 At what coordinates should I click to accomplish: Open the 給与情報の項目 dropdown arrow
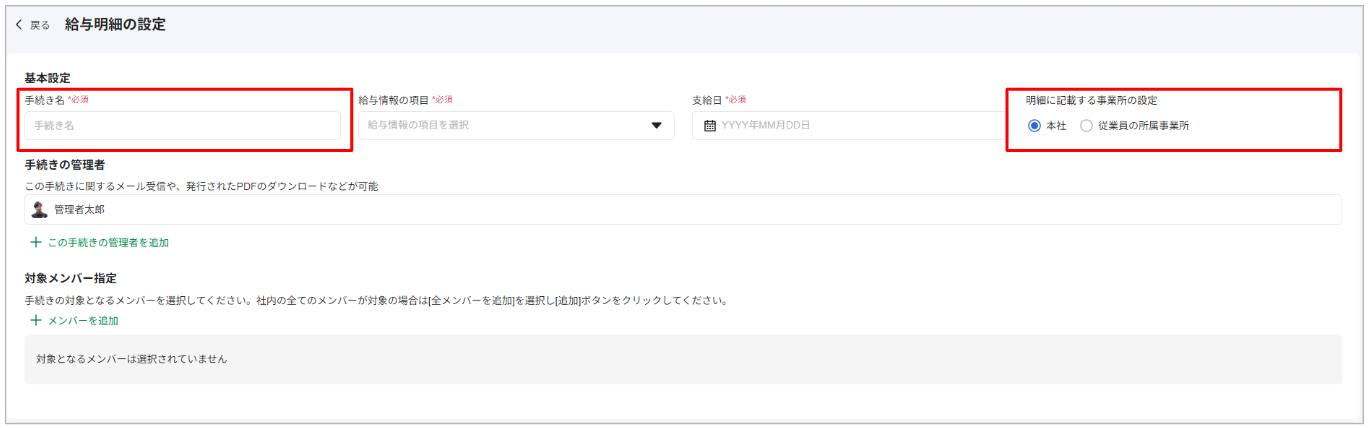point(657,125)
